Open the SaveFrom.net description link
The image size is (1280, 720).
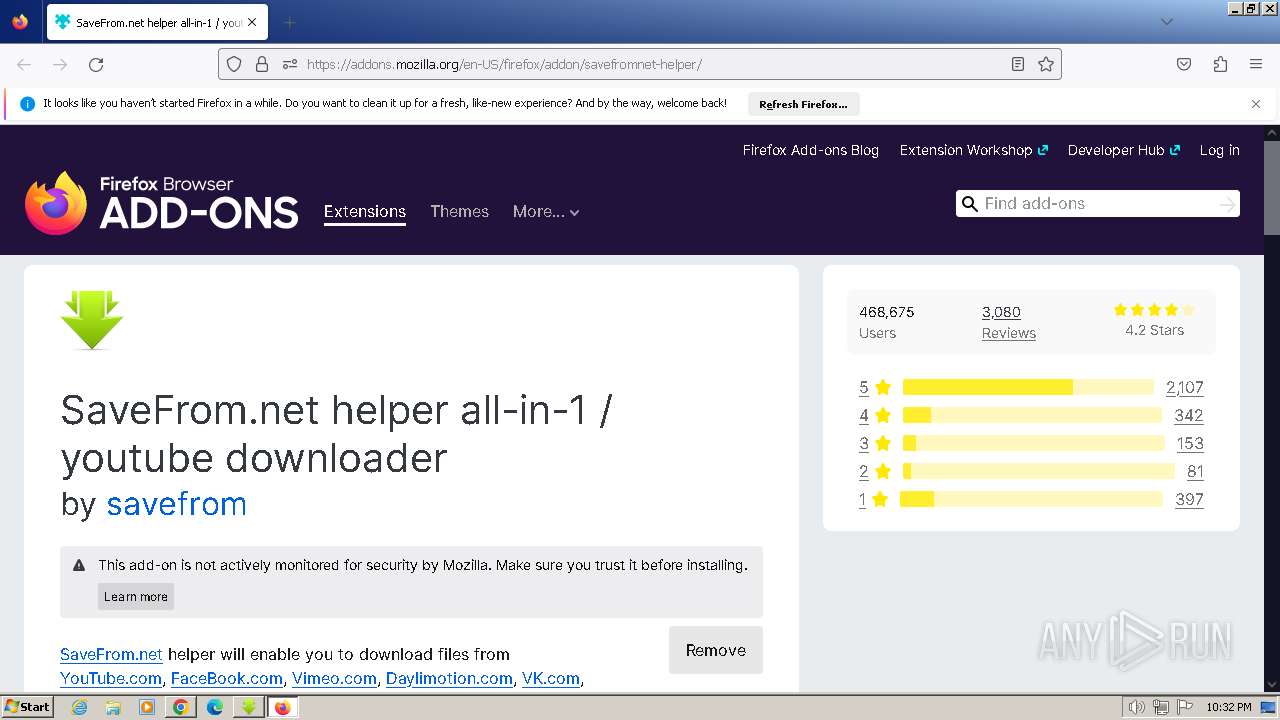(111, 654)
